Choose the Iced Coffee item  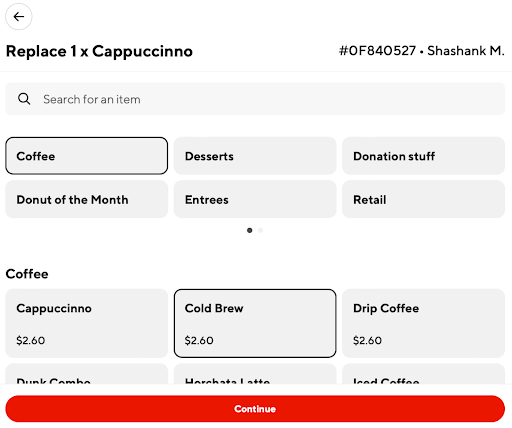pos(423,374)
